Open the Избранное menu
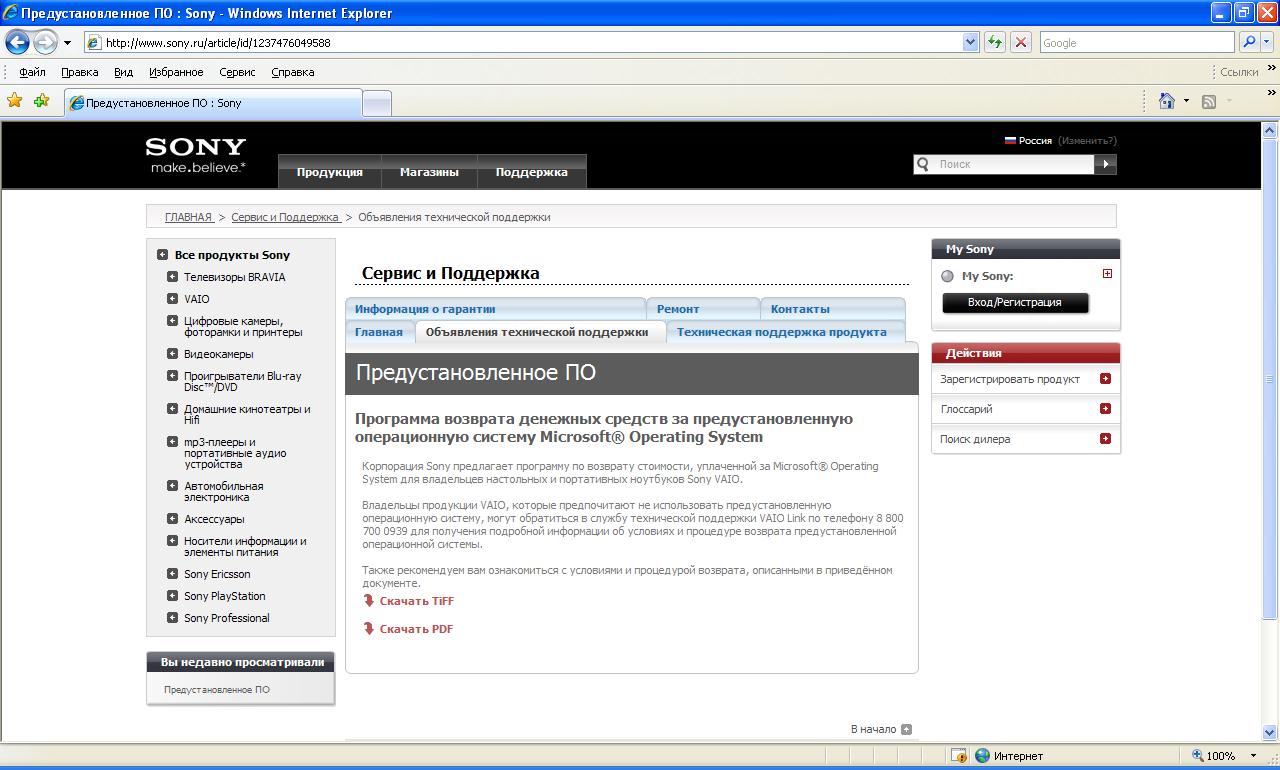 pyautogui.click(x=176, y=72)
